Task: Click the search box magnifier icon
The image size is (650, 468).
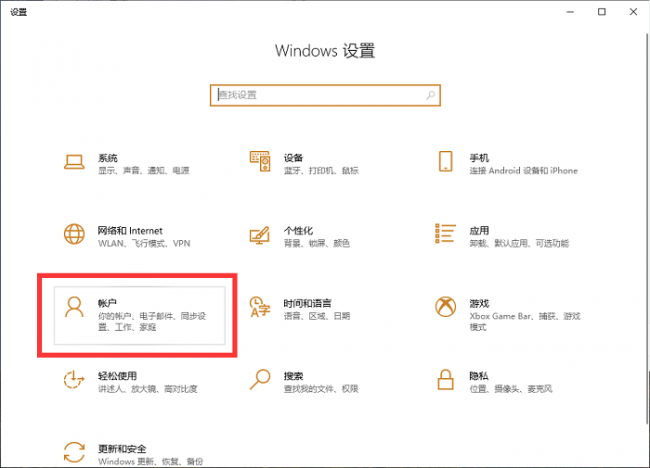Action: 431,95
